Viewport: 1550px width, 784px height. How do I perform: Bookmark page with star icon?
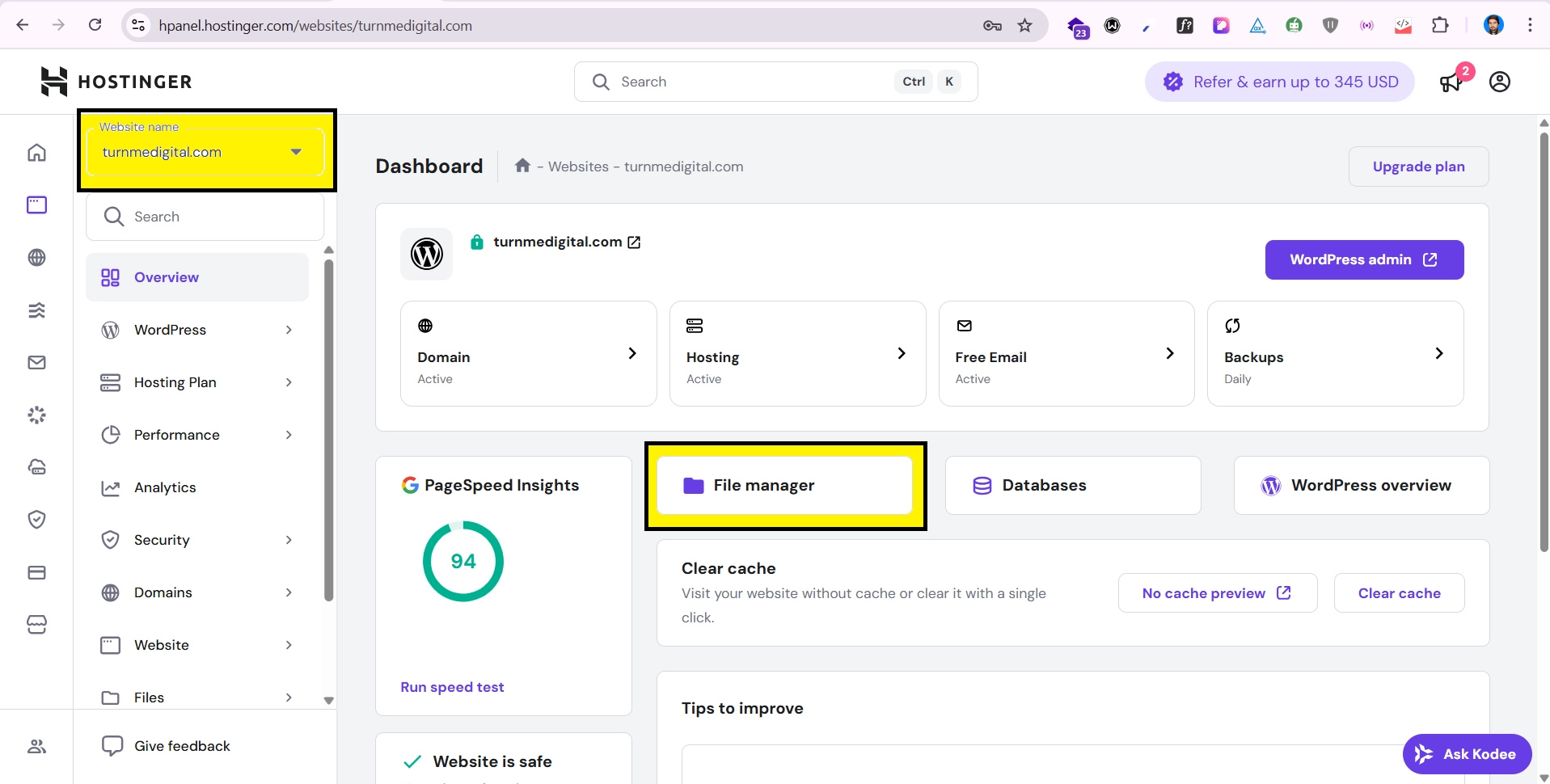click(x=1024, y=26)
